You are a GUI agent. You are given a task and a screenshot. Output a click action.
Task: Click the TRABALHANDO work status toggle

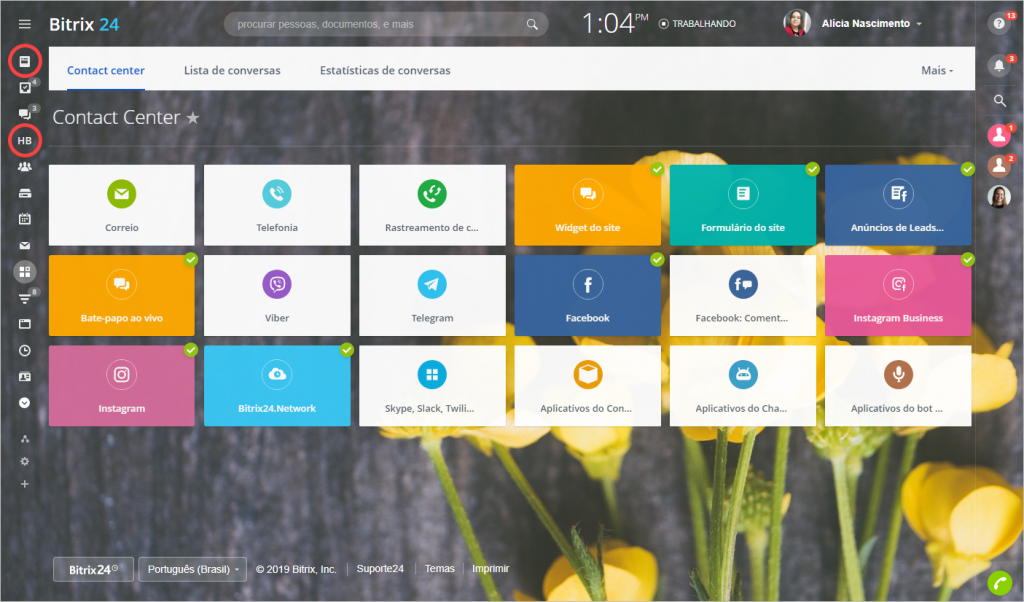coord(698,24)
